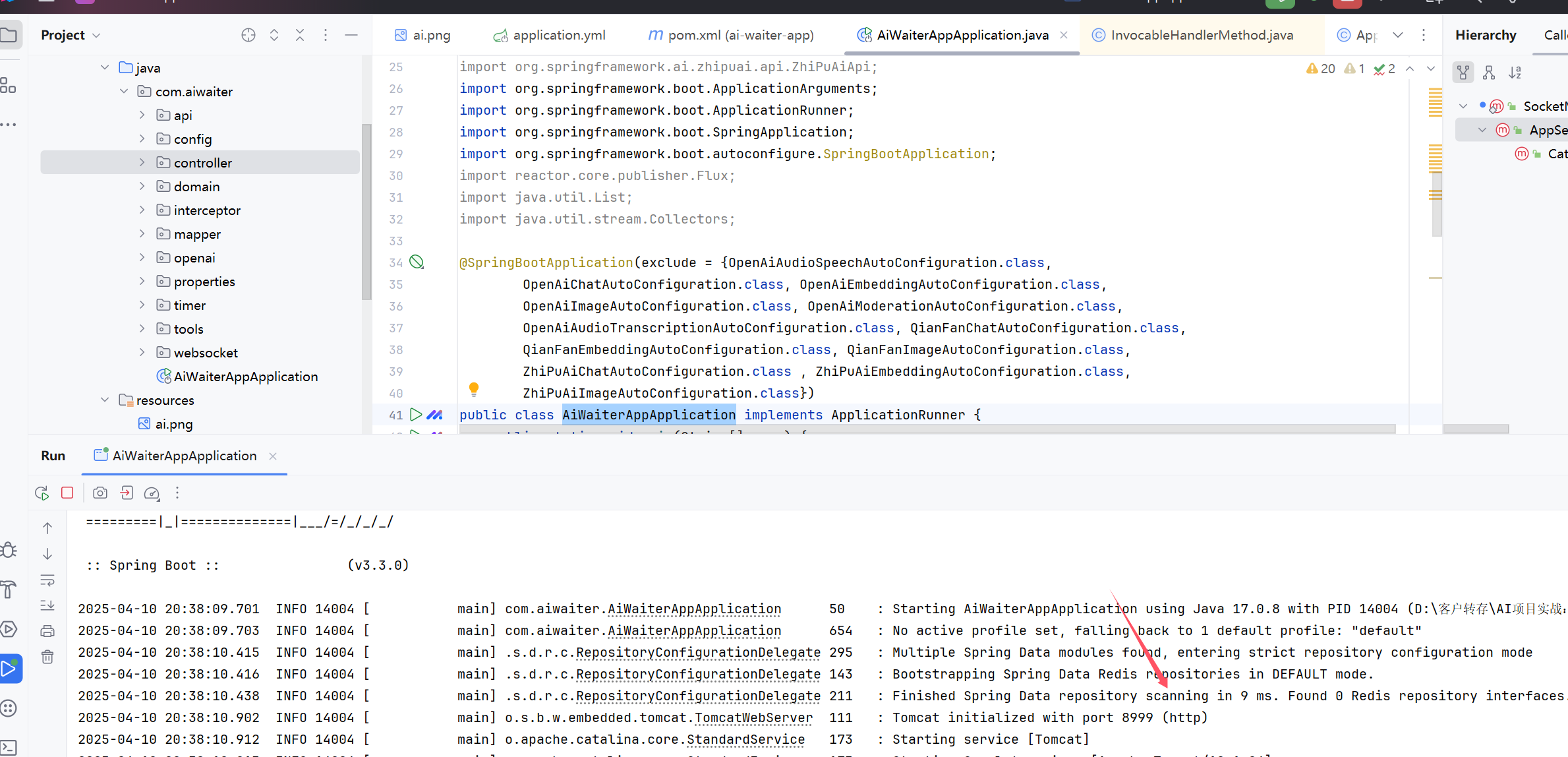1568x757 pixels.
Task: Collapse all in Project panel
Action: click(300, 35)
